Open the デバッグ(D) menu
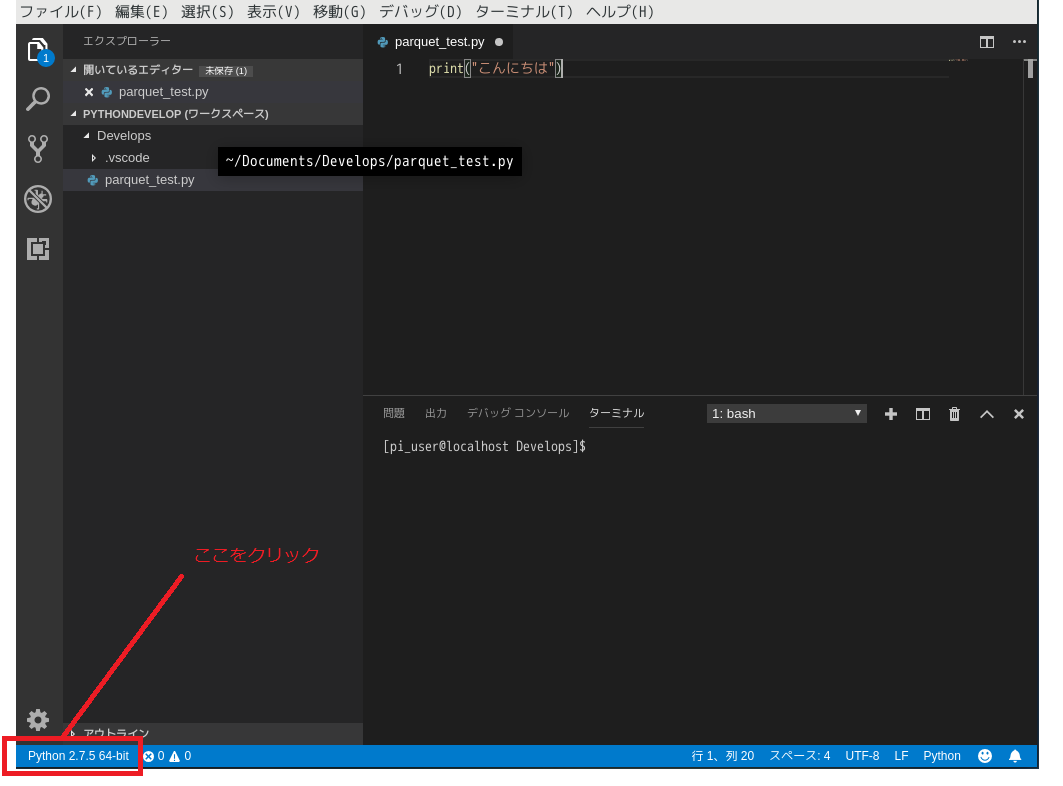The height and width of the screenshot is (786, 1063). coord(420,12)
